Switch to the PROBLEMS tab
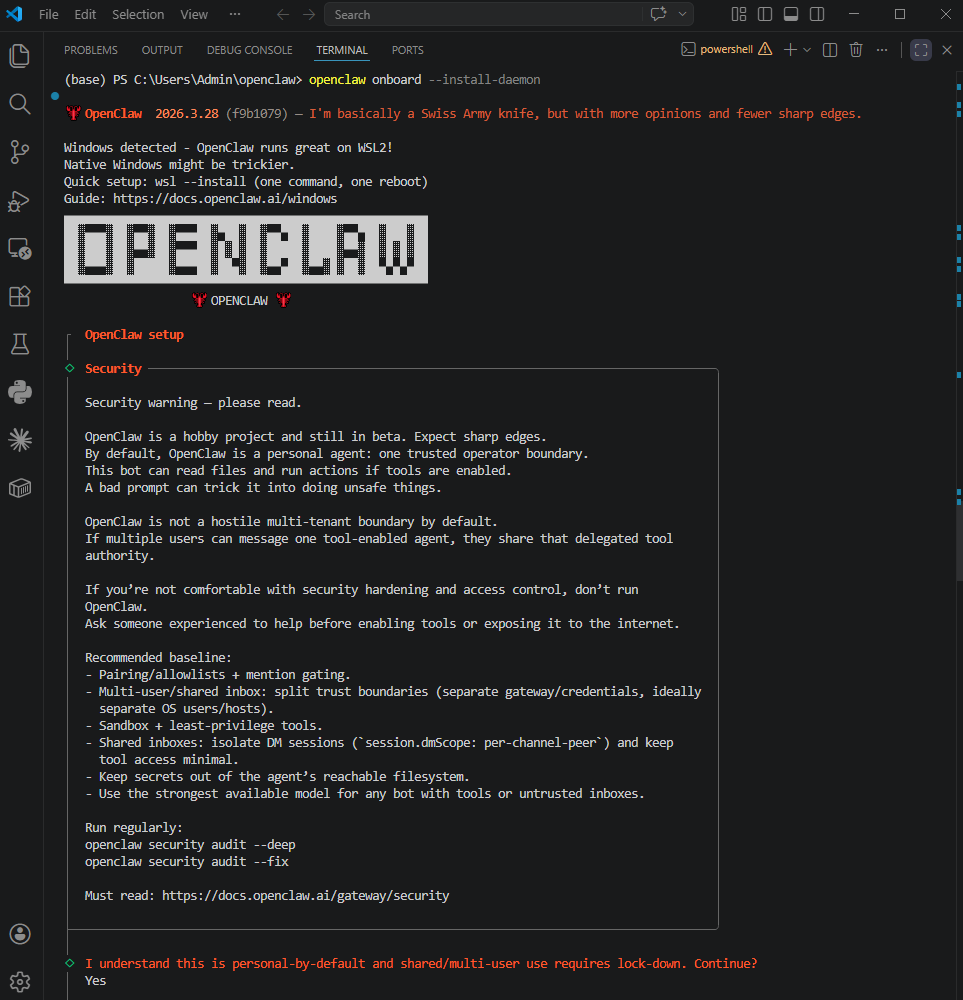 pos(91,50)
